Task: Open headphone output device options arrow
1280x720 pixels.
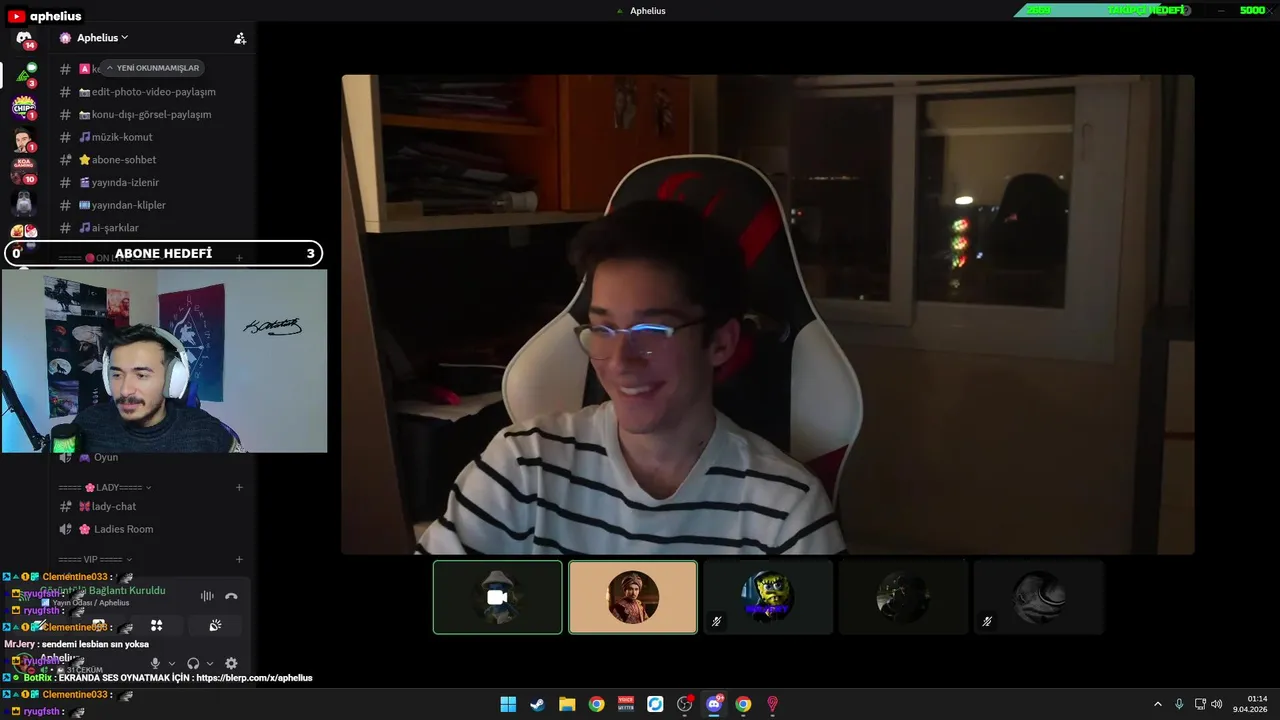Action: click(209, 663)
